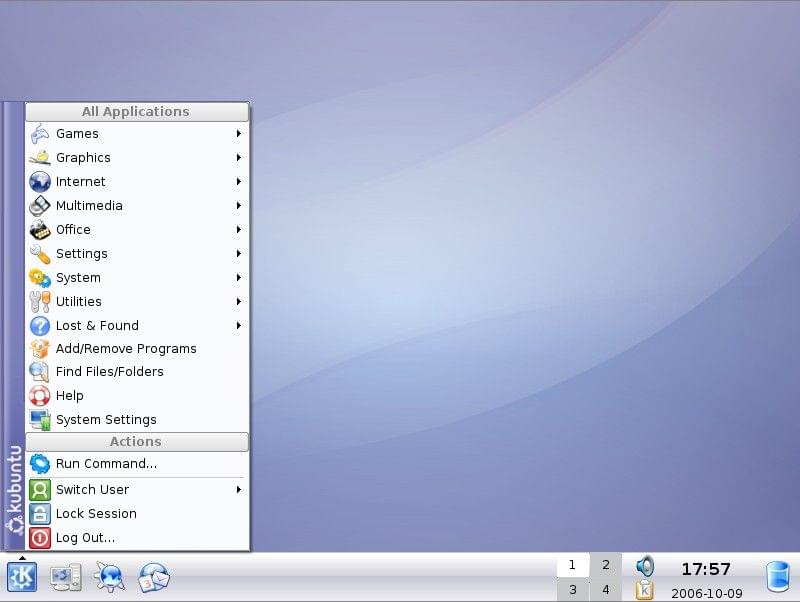Screen dimensions: 800x602
Task: Choose Help from the K menu
Action: point(137,395)
